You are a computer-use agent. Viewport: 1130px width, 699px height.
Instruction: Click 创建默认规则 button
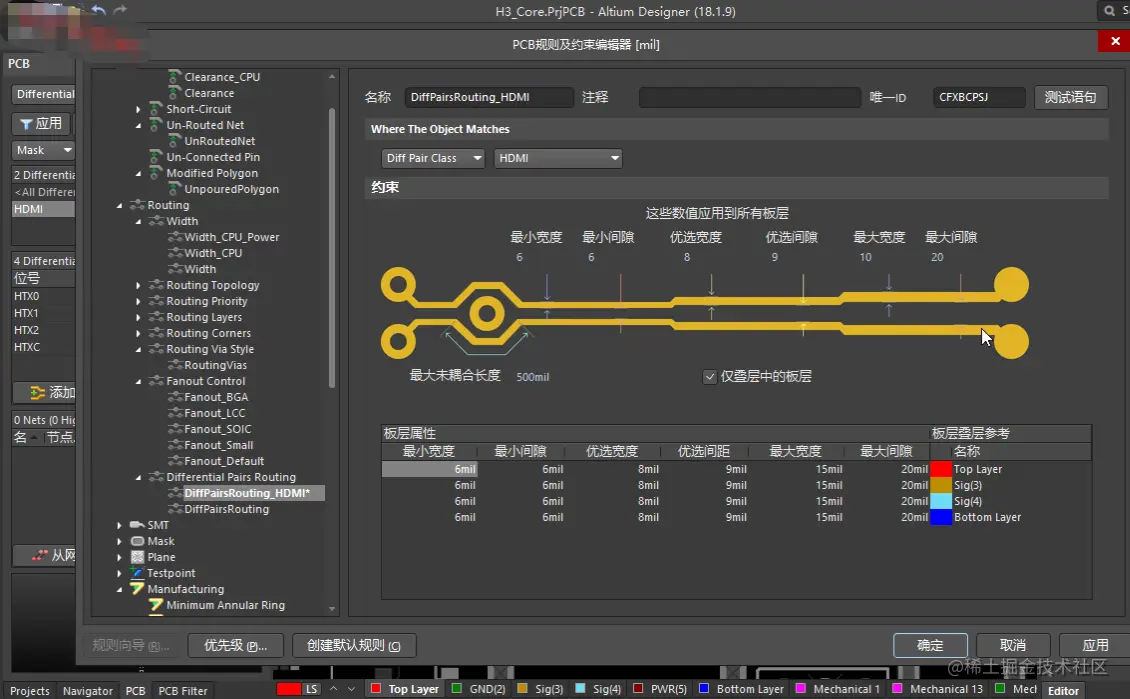click(354, 645)
